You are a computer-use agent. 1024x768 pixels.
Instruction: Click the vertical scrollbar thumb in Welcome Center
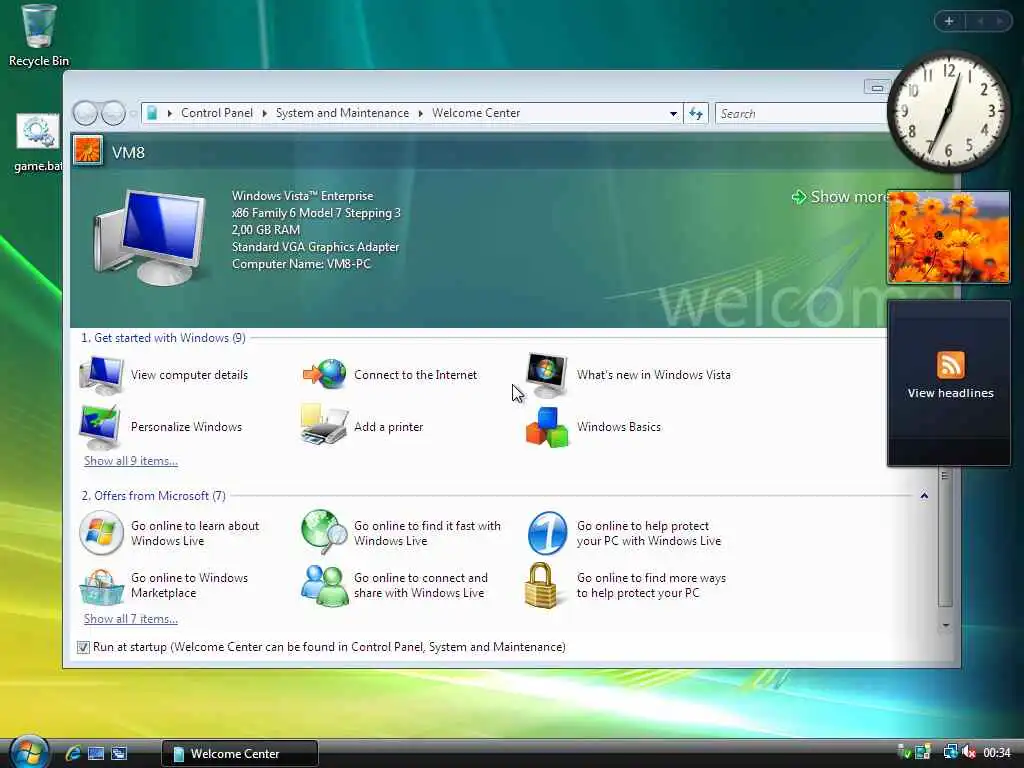coord(945,537)
